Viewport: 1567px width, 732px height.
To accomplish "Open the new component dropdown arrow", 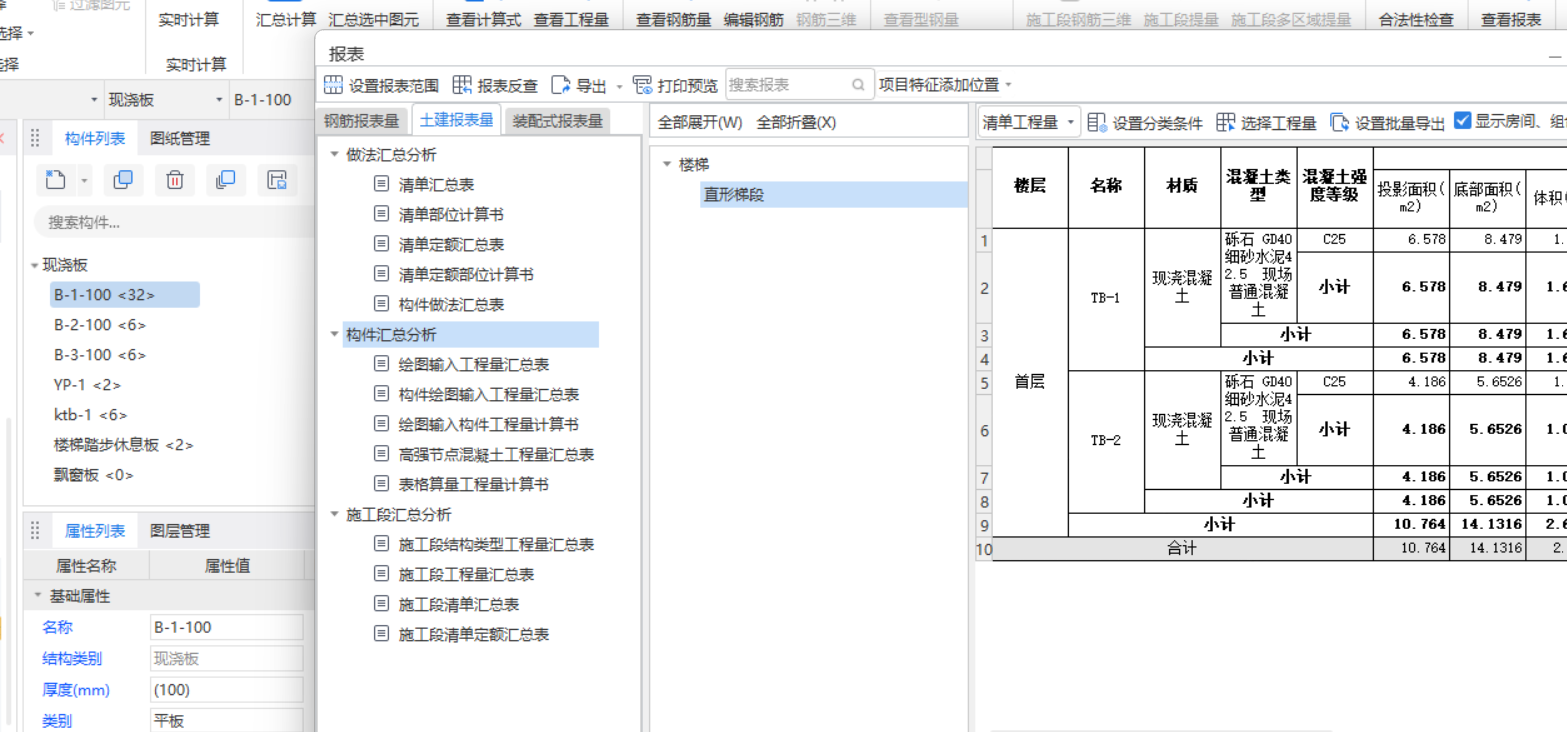I will pyautogui.click(x=84, y=181).
